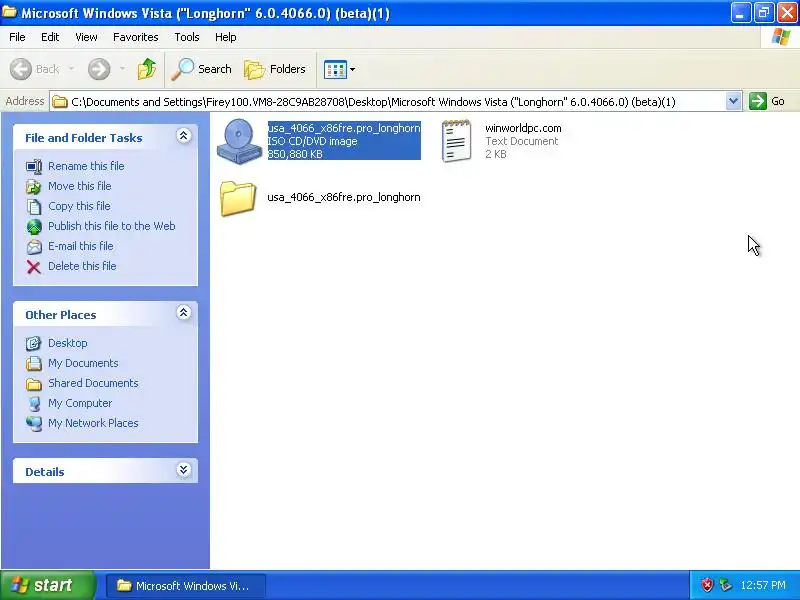Click the 12:57 PM taskbar clock
The image size is (800, 600).
point(763,586)
